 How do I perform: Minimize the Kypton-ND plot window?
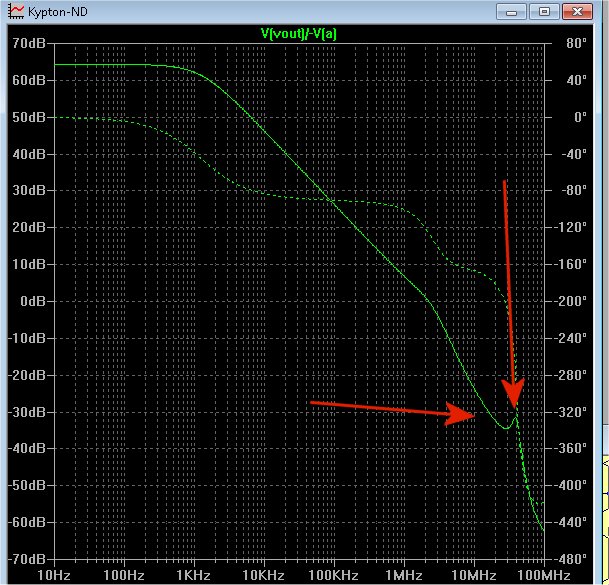pyautogui.click(x=511, y=12)
